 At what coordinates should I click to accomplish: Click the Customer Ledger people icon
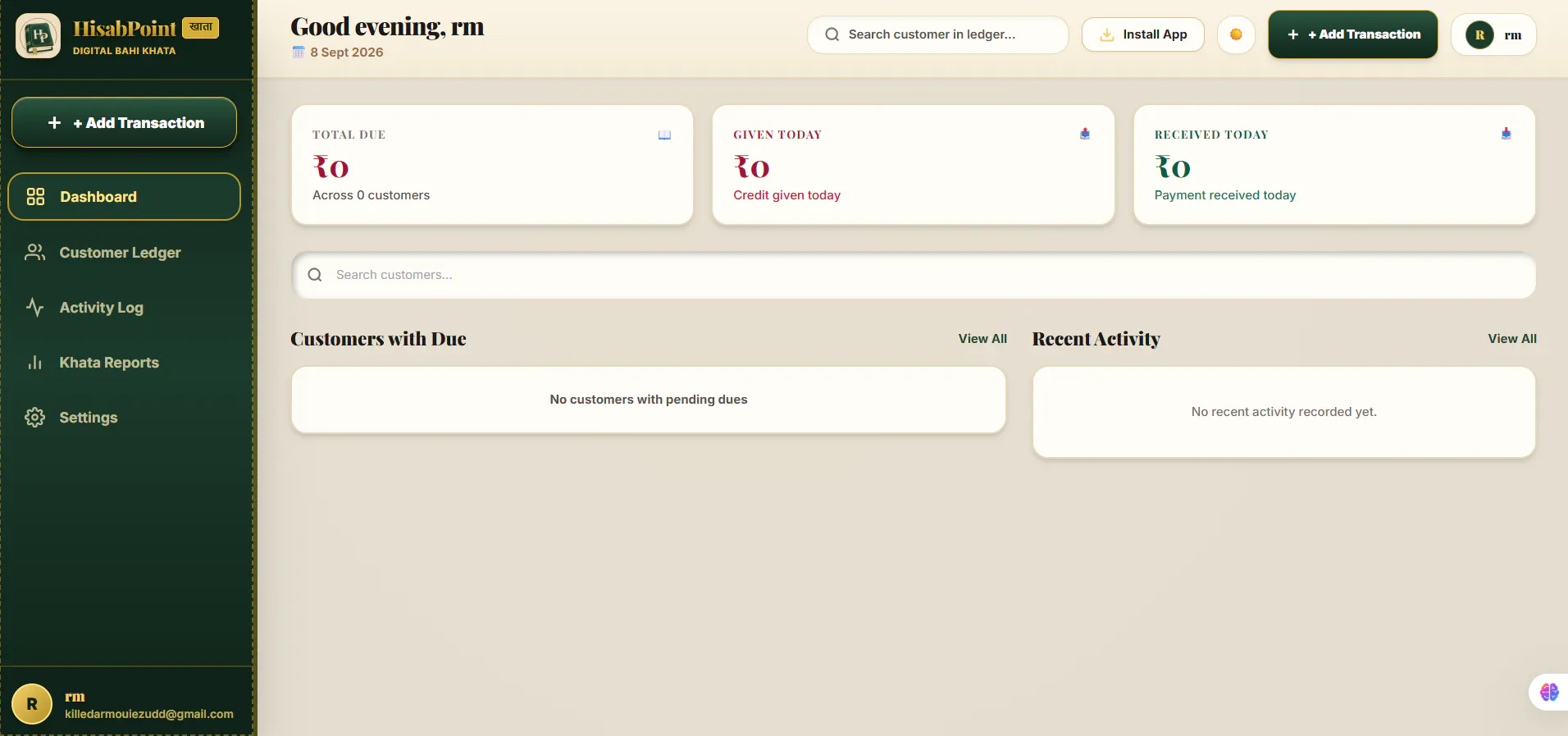(34, 252)
